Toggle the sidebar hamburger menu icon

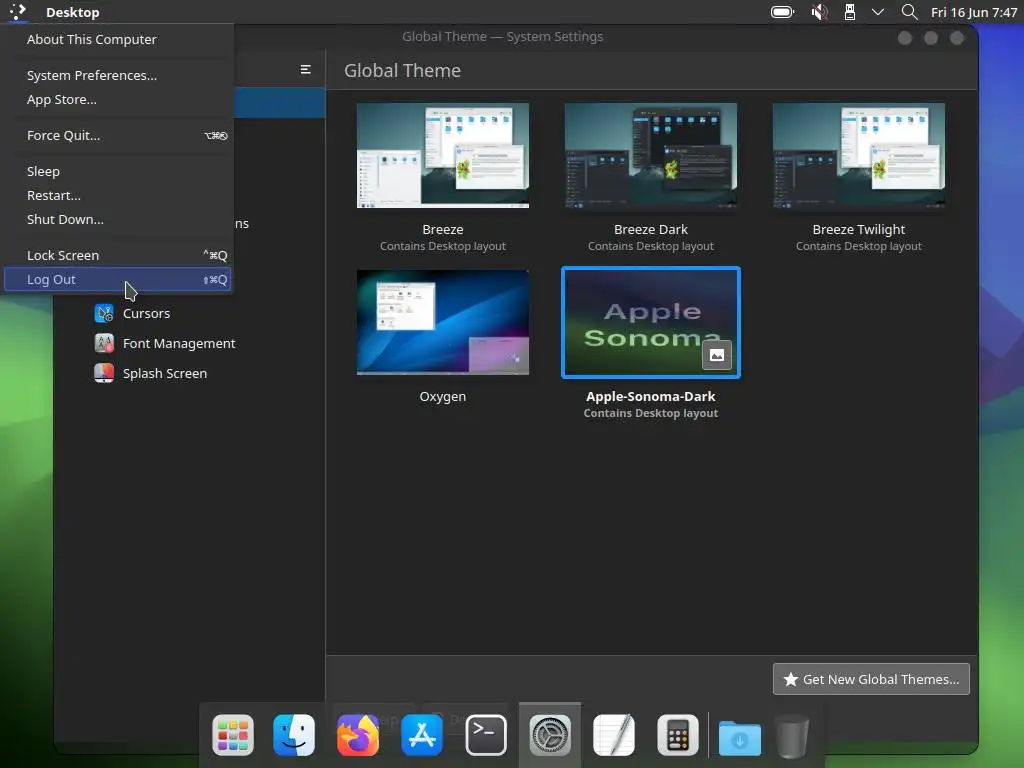[x=306, y=69]
